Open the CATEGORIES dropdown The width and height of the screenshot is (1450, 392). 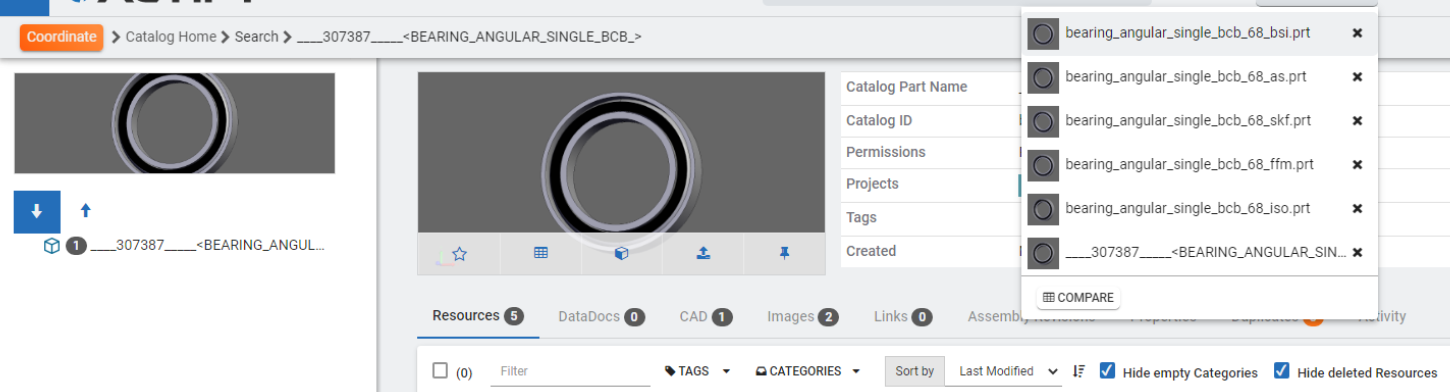pyautogui.click(x=808, y=371)
